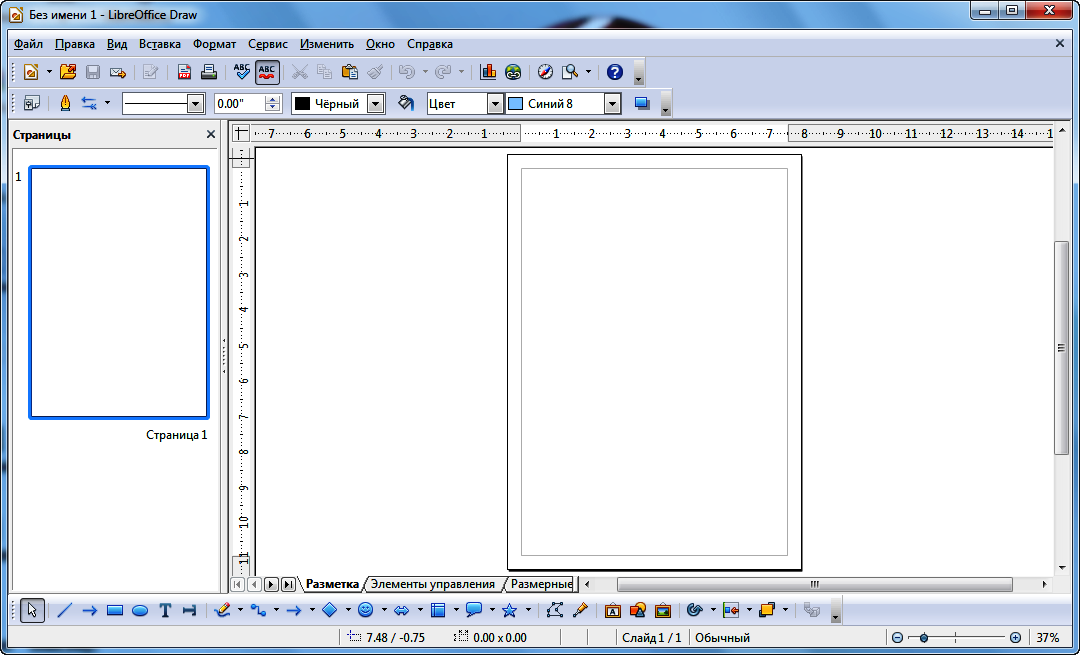1080x655 pixels.
Task: Click the Line pen icon in the properties toolbar
Action: tap(65, 103)
